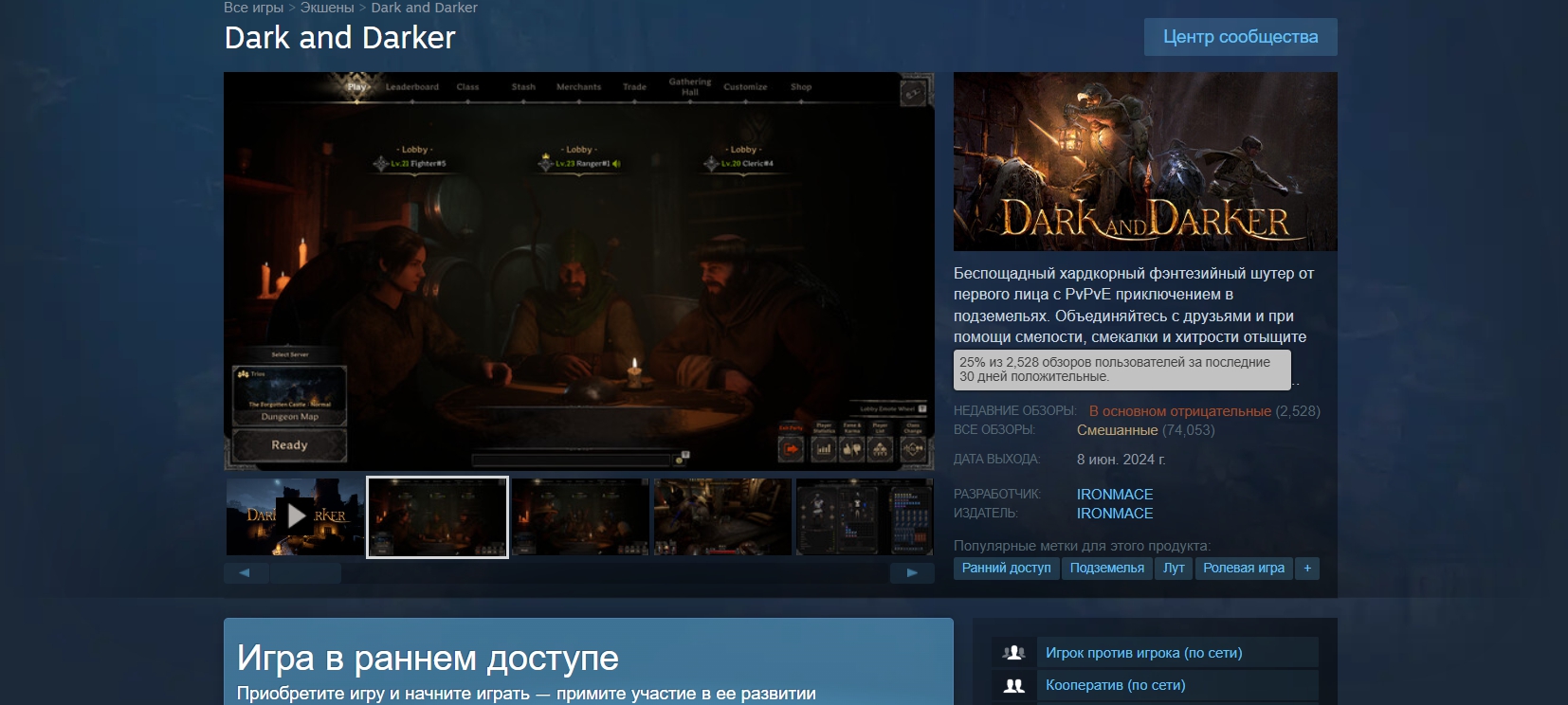Select the third screenshot thumbnail in strip
Image resolution: width=1568 pixels, height=705 pixels.
pos(580,516)
